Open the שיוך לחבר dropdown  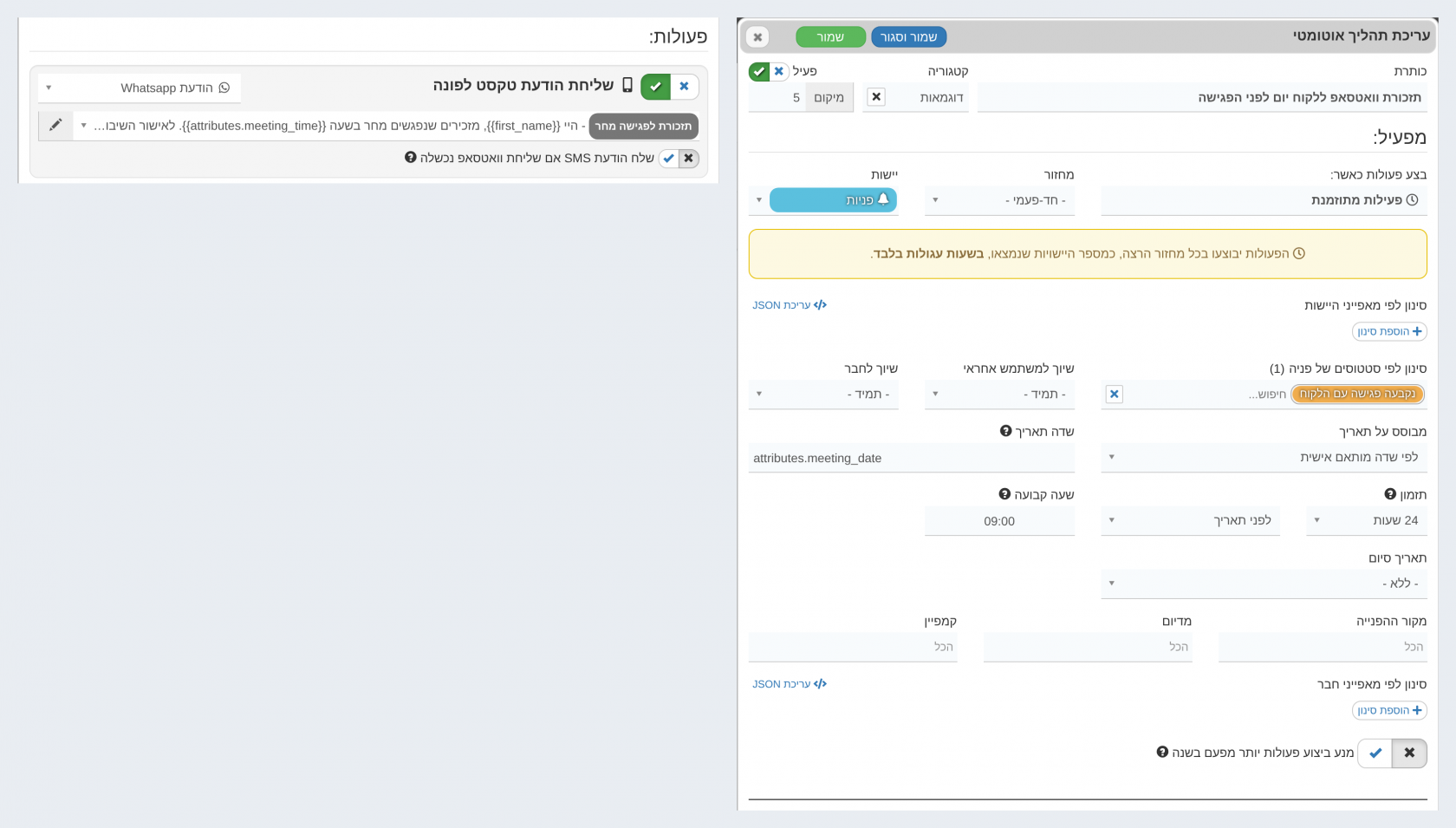click(x=823, y=394)
